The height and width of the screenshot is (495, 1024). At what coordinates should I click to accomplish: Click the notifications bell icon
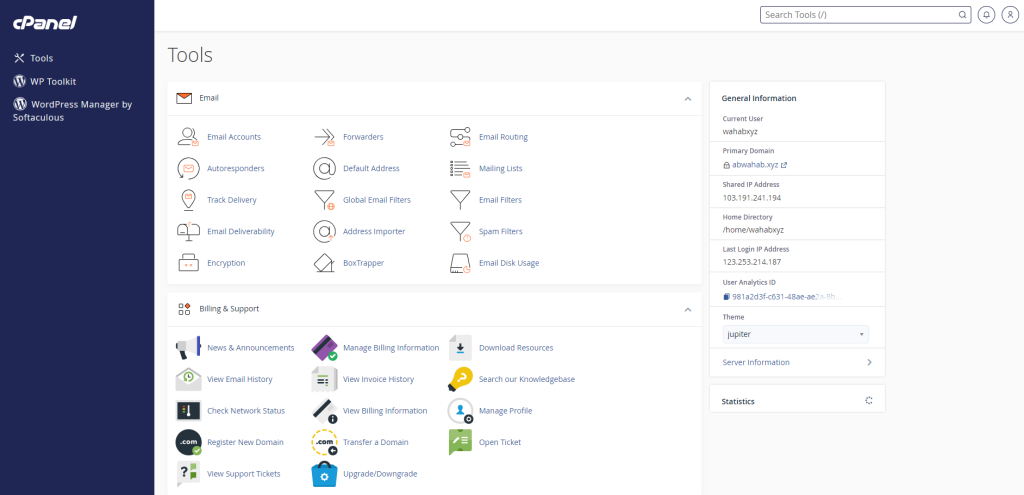(986, 15)
